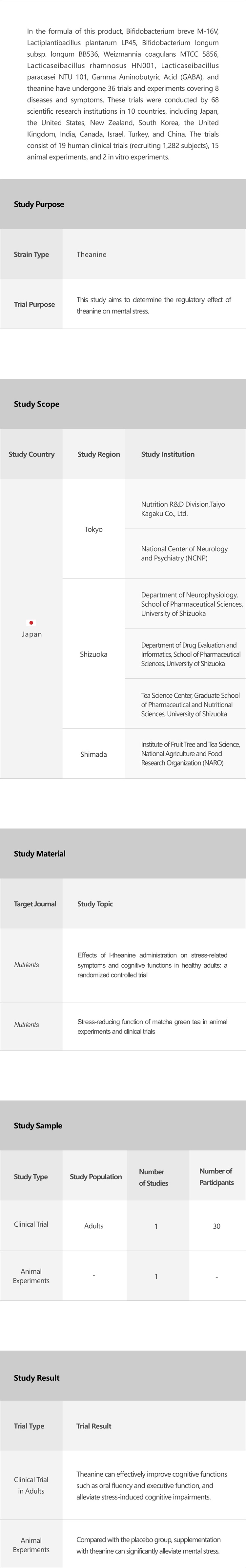Click the Study Scope section header
246x1568 pixels.
coord(36,404)
